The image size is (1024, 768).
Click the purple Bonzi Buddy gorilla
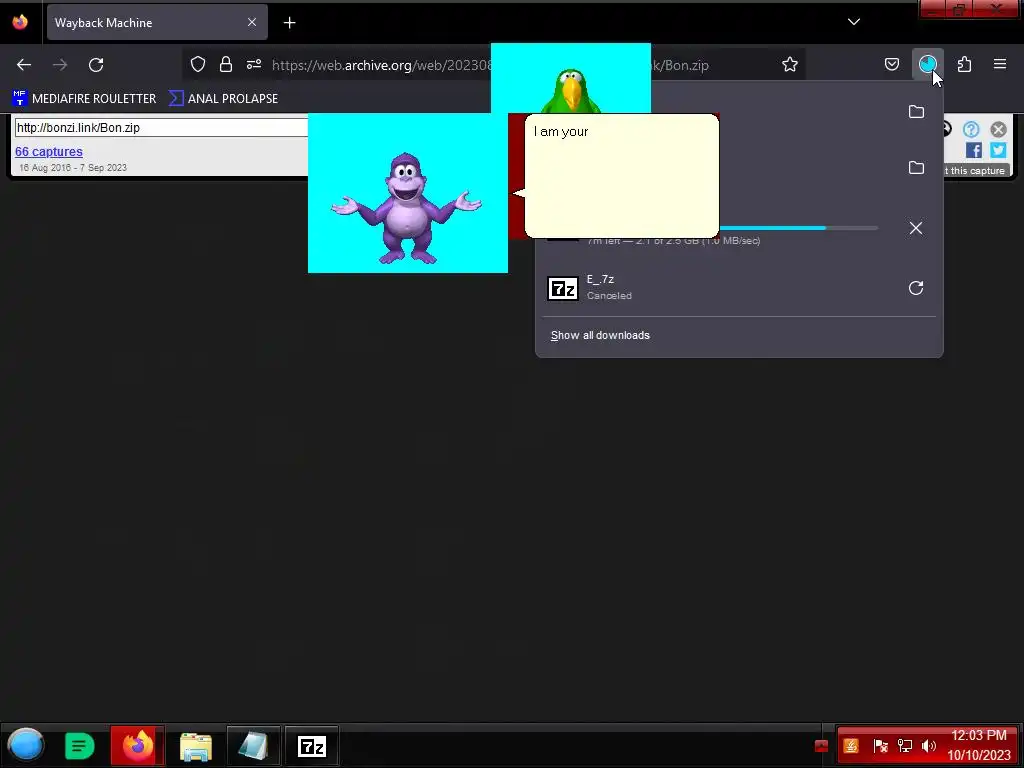pyautogui.click(x=406, y=207)
